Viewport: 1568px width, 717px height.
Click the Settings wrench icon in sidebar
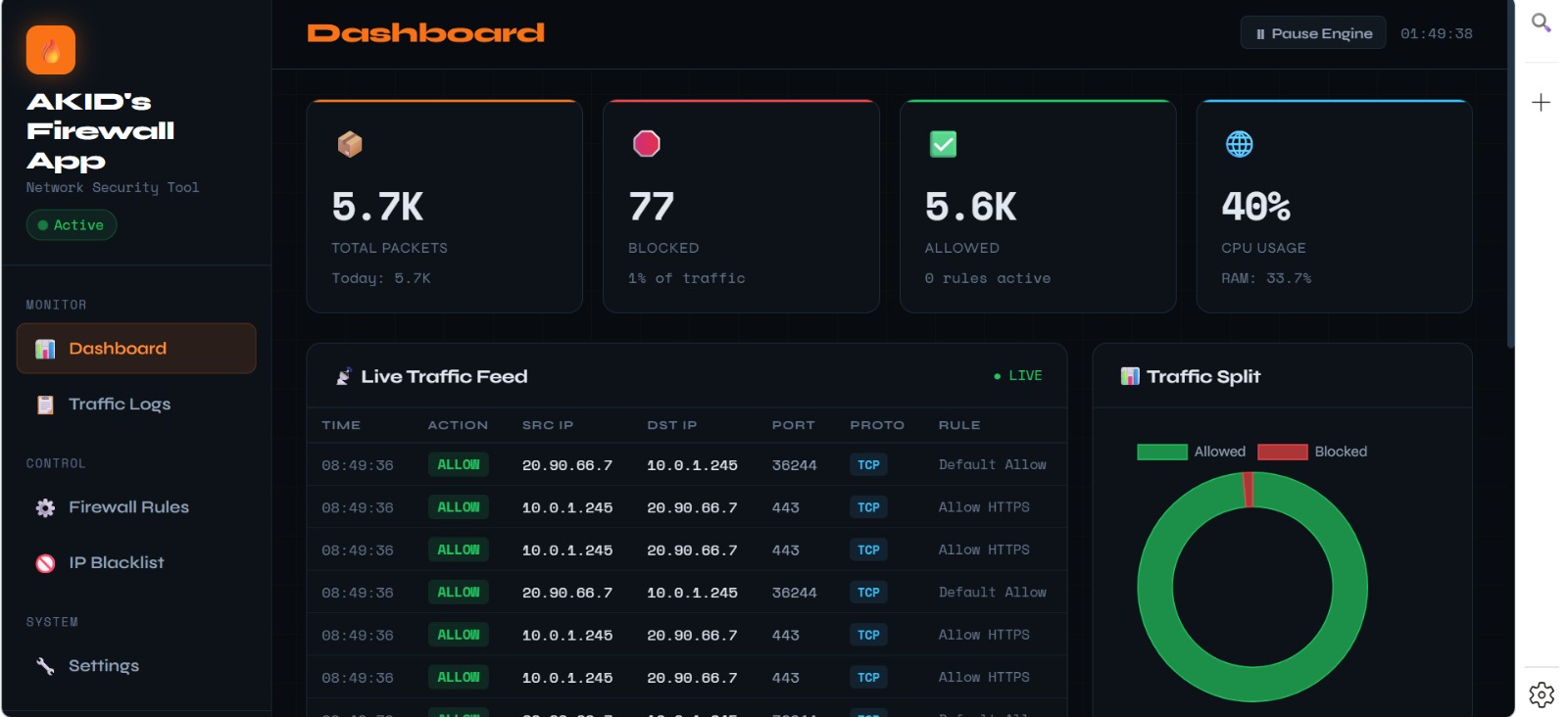(45, 666)
